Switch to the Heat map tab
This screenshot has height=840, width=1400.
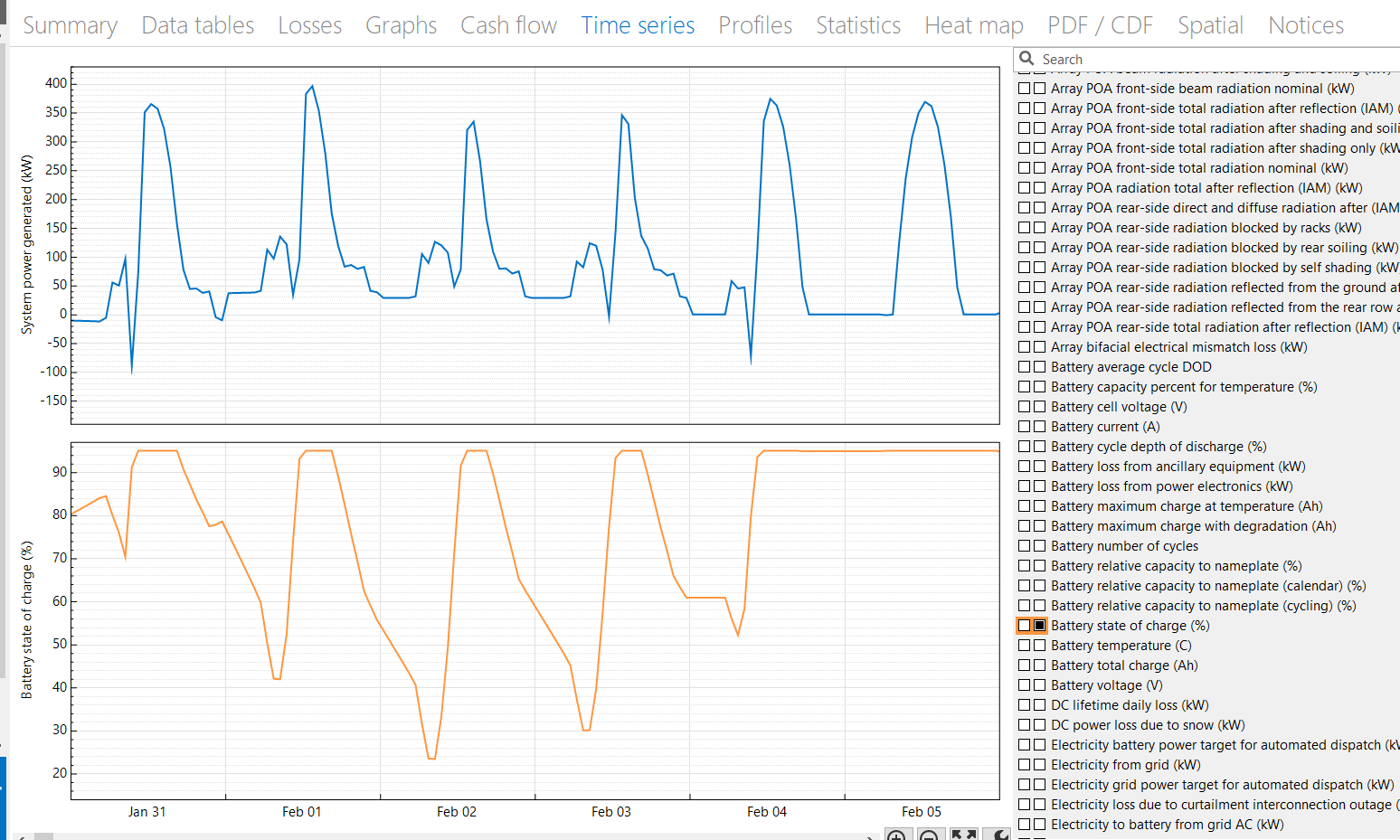tap(974, 25)
